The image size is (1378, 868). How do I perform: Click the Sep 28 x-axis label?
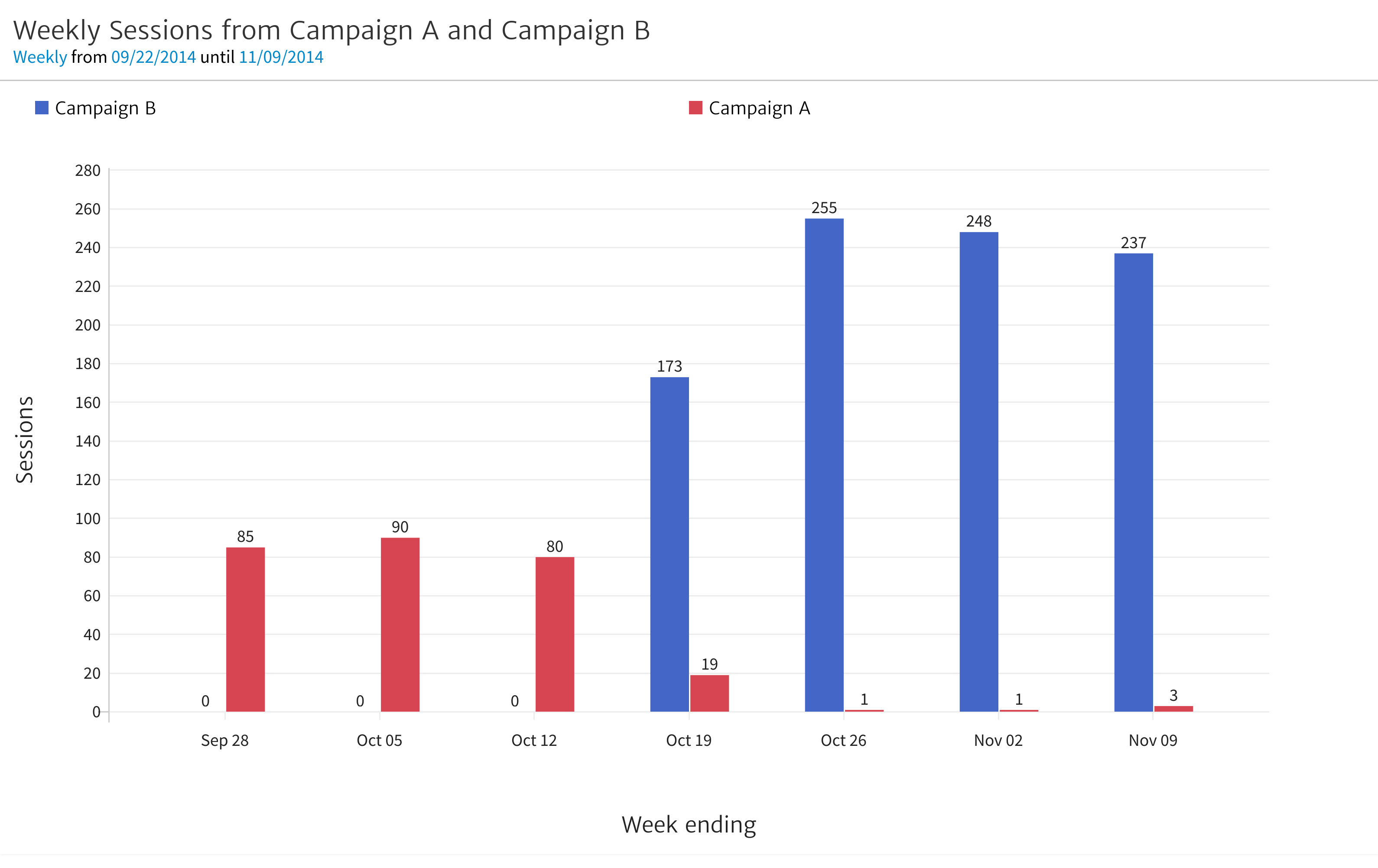[x=225, y=740]
